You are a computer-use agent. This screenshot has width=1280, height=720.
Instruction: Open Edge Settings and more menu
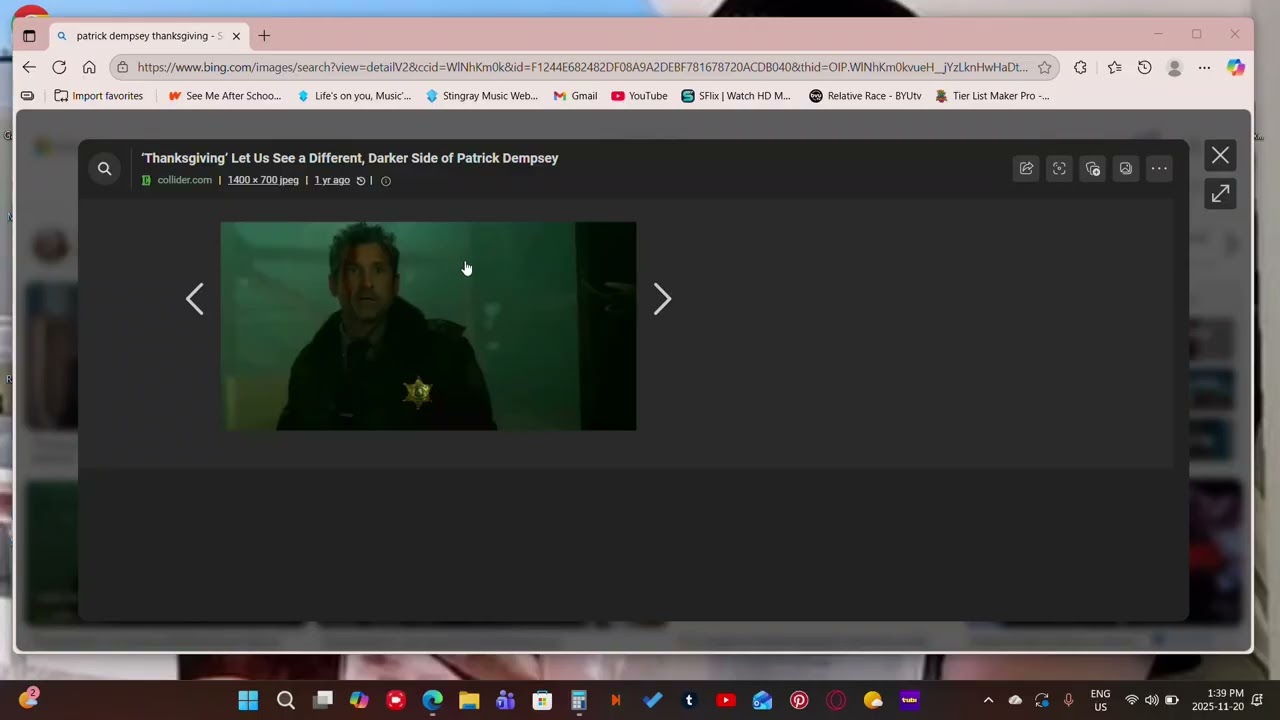tap(1205, 67)
